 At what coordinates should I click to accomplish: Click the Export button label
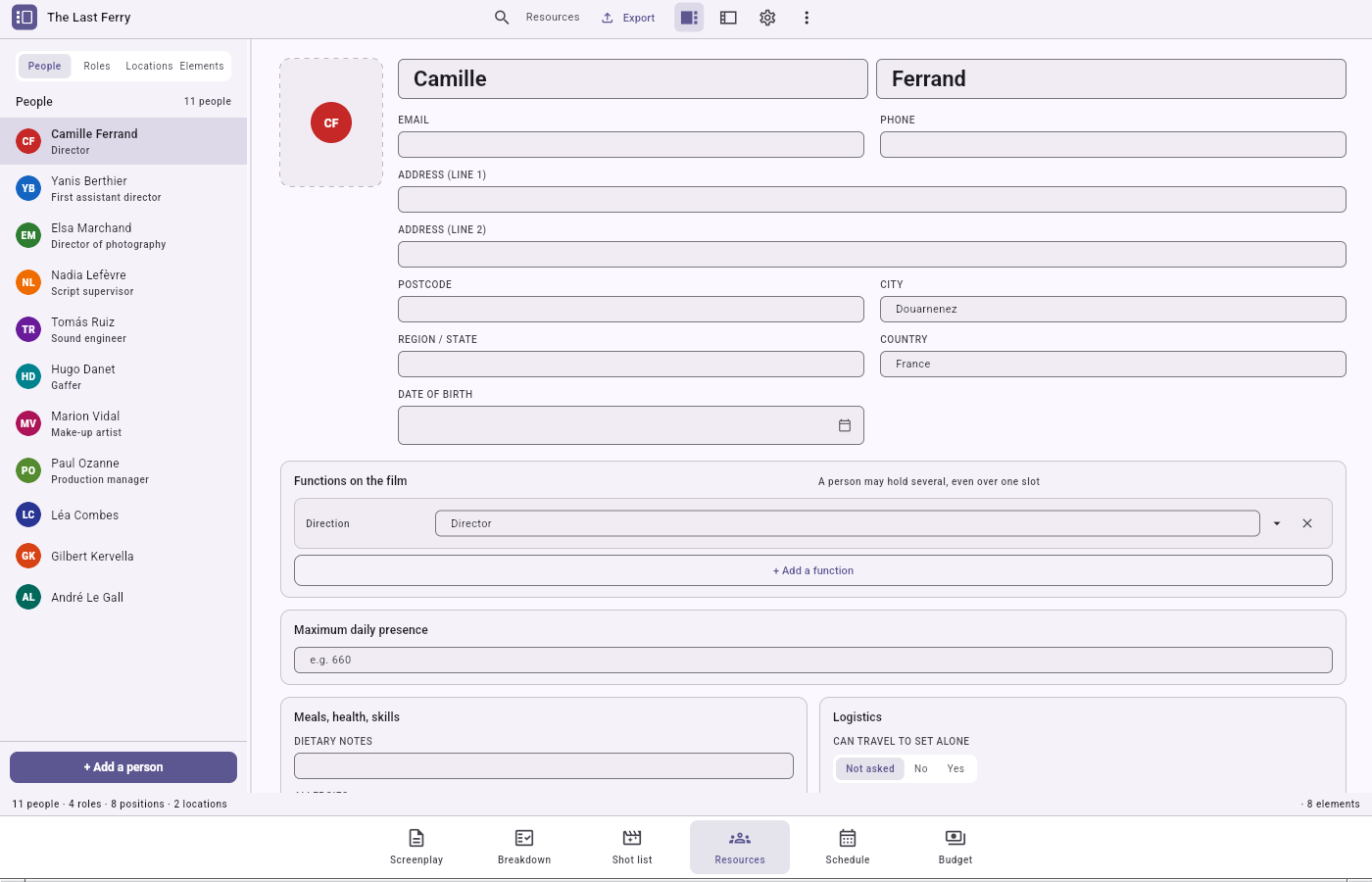[639, 18]
